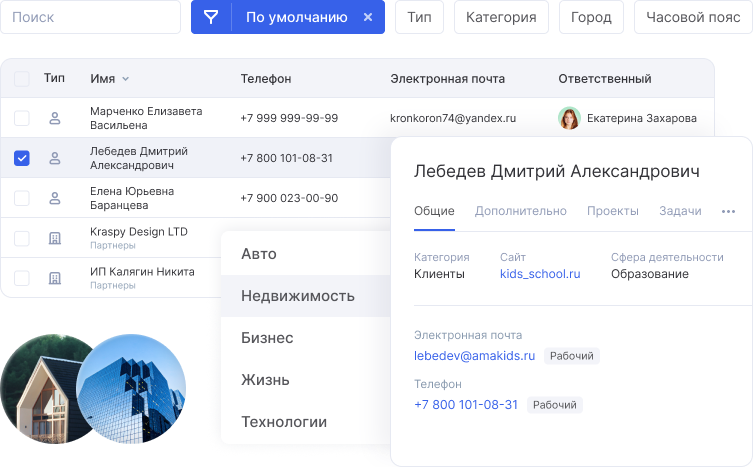Click company building icon for ИП Калягин Никита

tap(55, 278)
